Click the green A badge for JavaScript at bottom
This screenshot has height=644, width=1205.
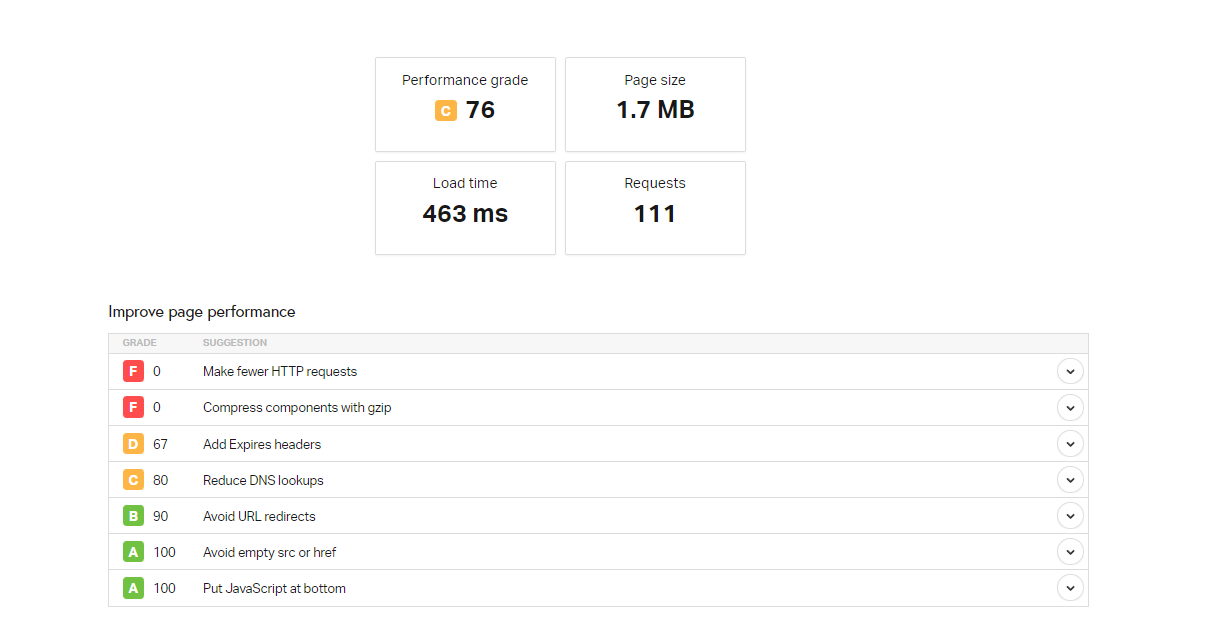[x=133, y=588]
